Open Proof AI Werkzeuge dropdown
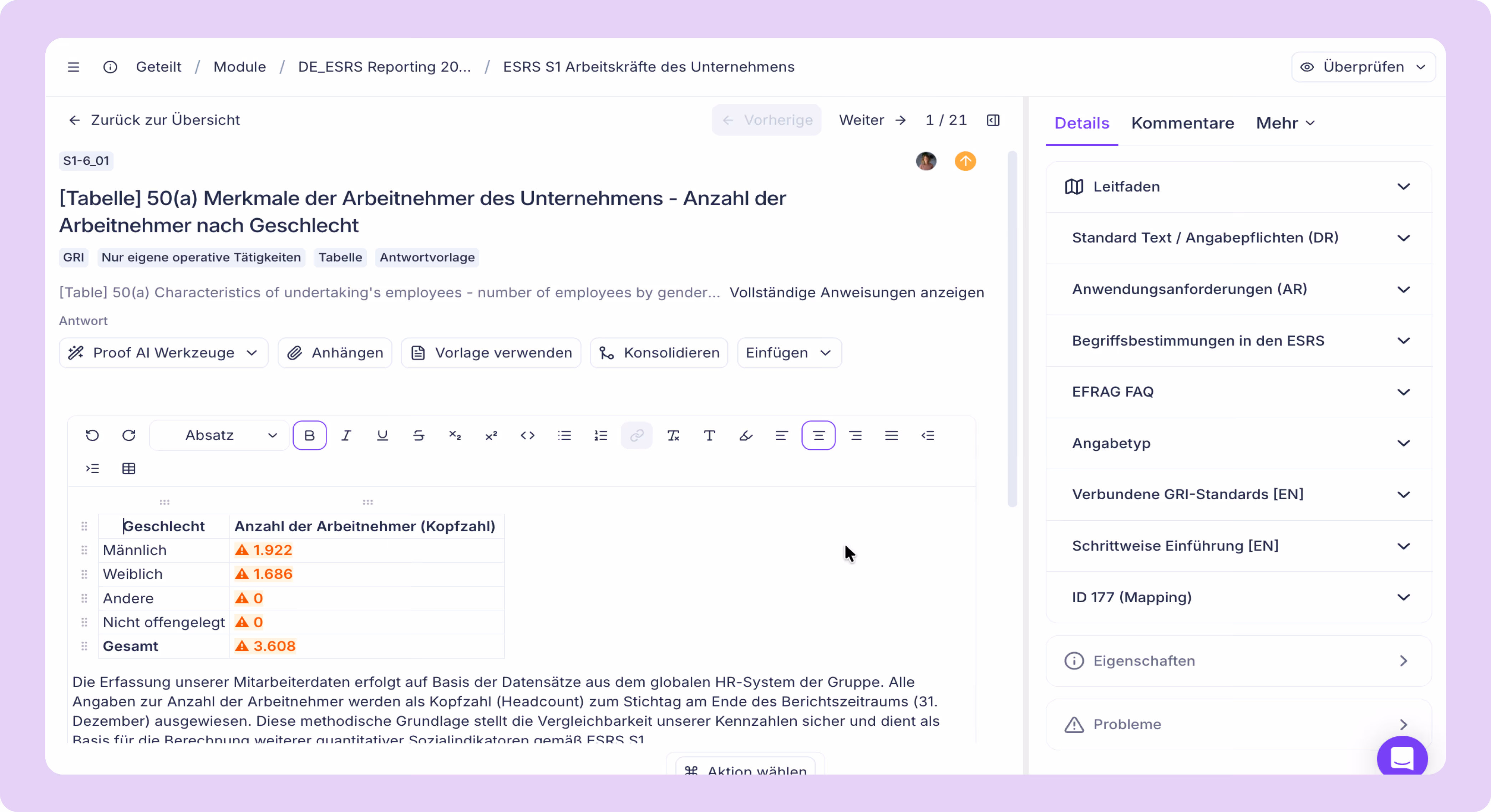Viewport: 1491px width, 812px height. coord(163,353)
